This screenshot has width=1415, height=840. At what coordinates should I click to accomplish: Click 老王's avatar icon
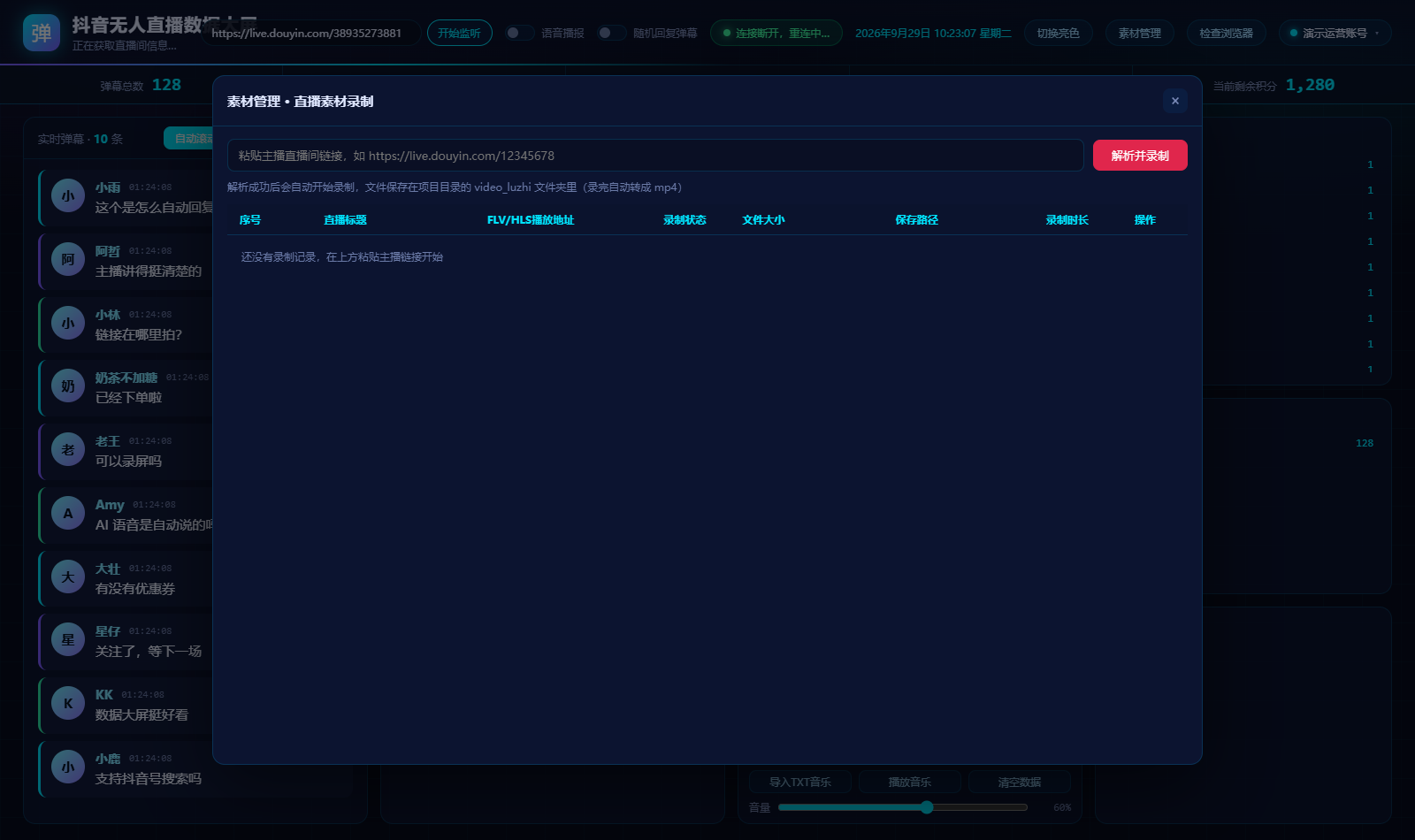coord(68,450)
